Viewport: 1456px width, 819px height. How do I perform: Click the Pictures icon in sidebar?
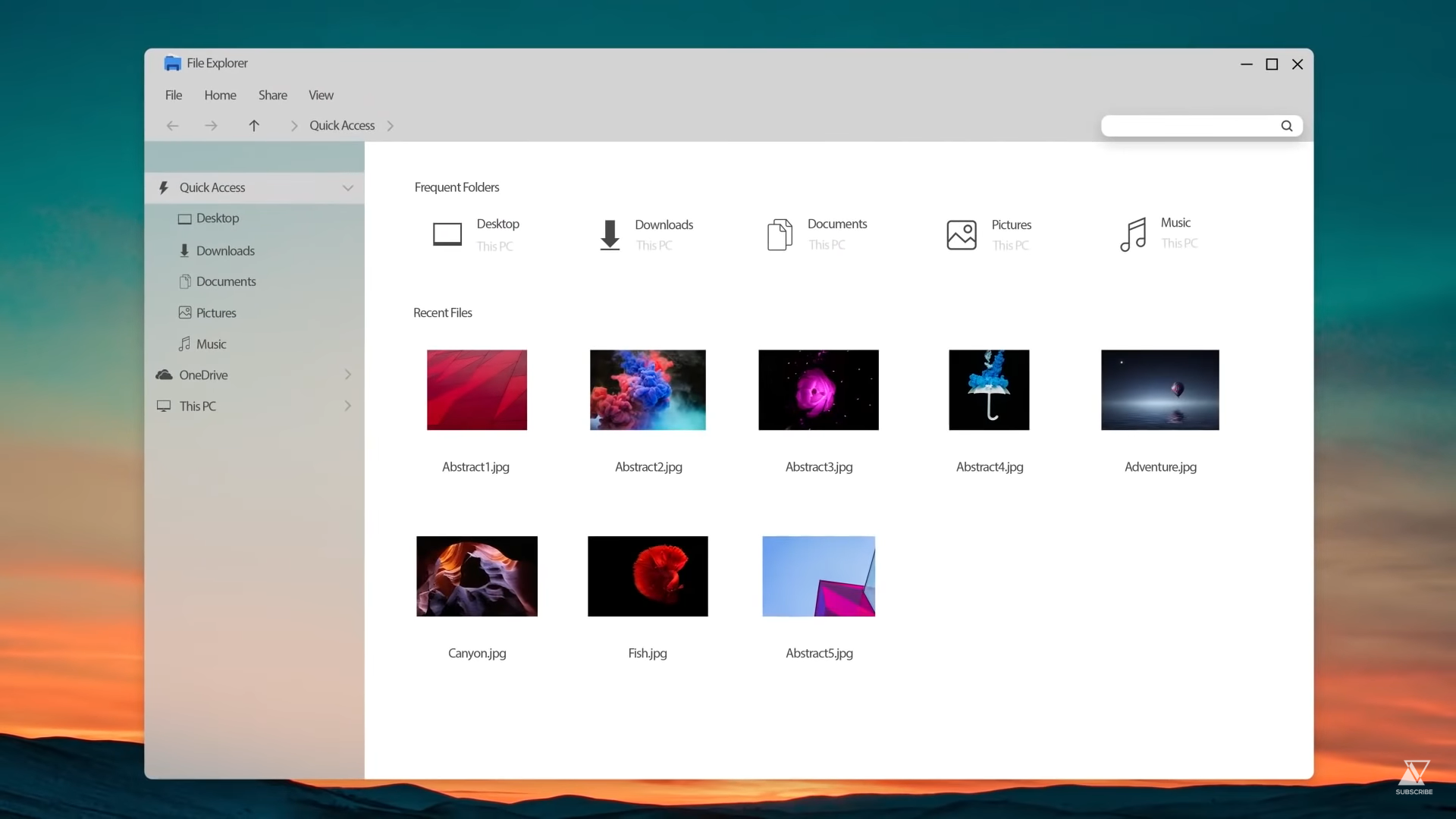pyautogui.click(x=184, y=312)
